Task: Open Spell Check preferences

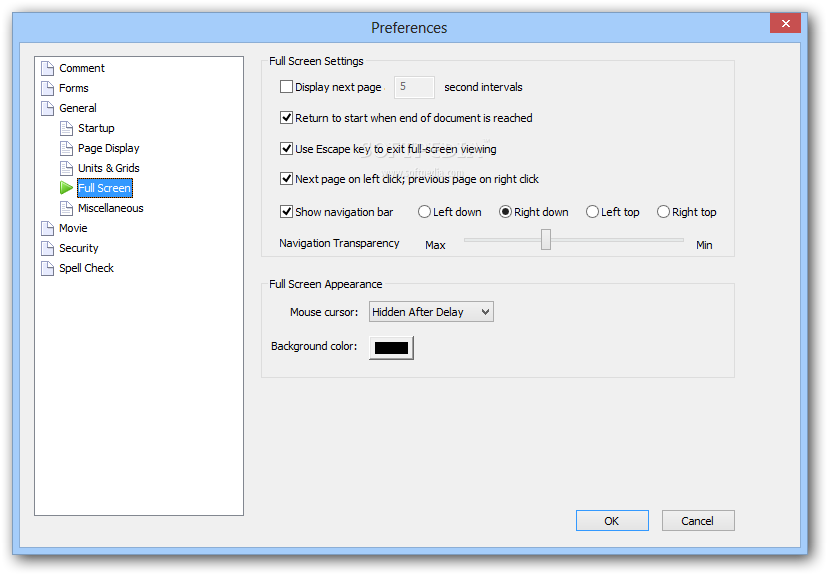Action: click(x=86, y=269)
